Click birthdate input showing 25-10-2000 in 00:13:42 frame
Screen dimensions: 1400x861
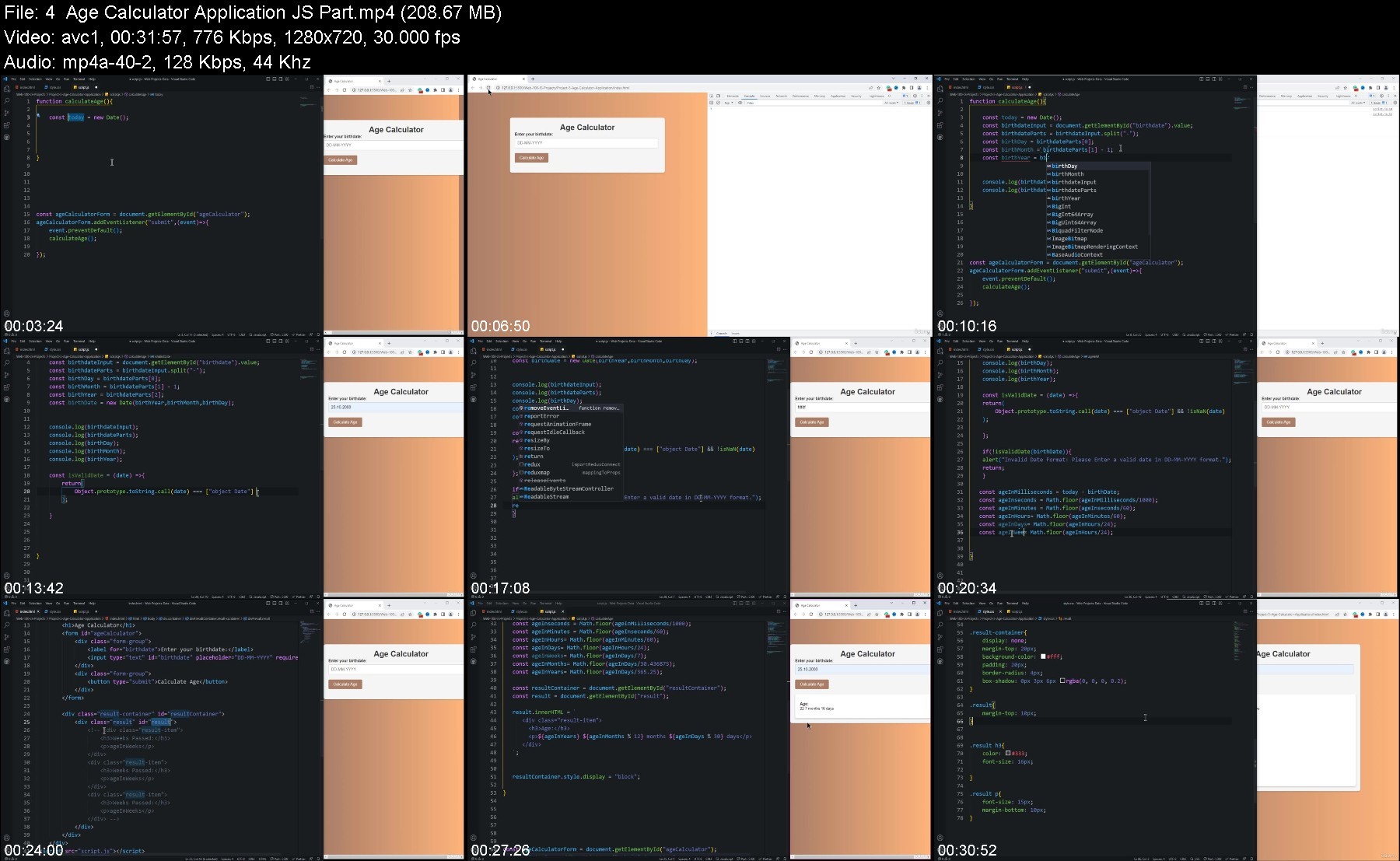(x=395, y=407)
